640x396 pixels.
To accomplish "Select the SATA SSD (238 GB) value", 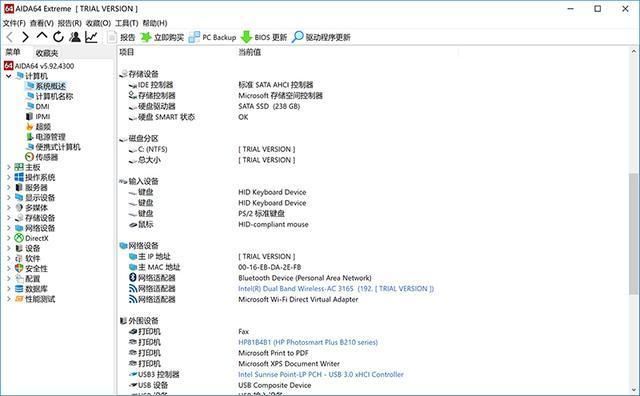I will (269, 106).
